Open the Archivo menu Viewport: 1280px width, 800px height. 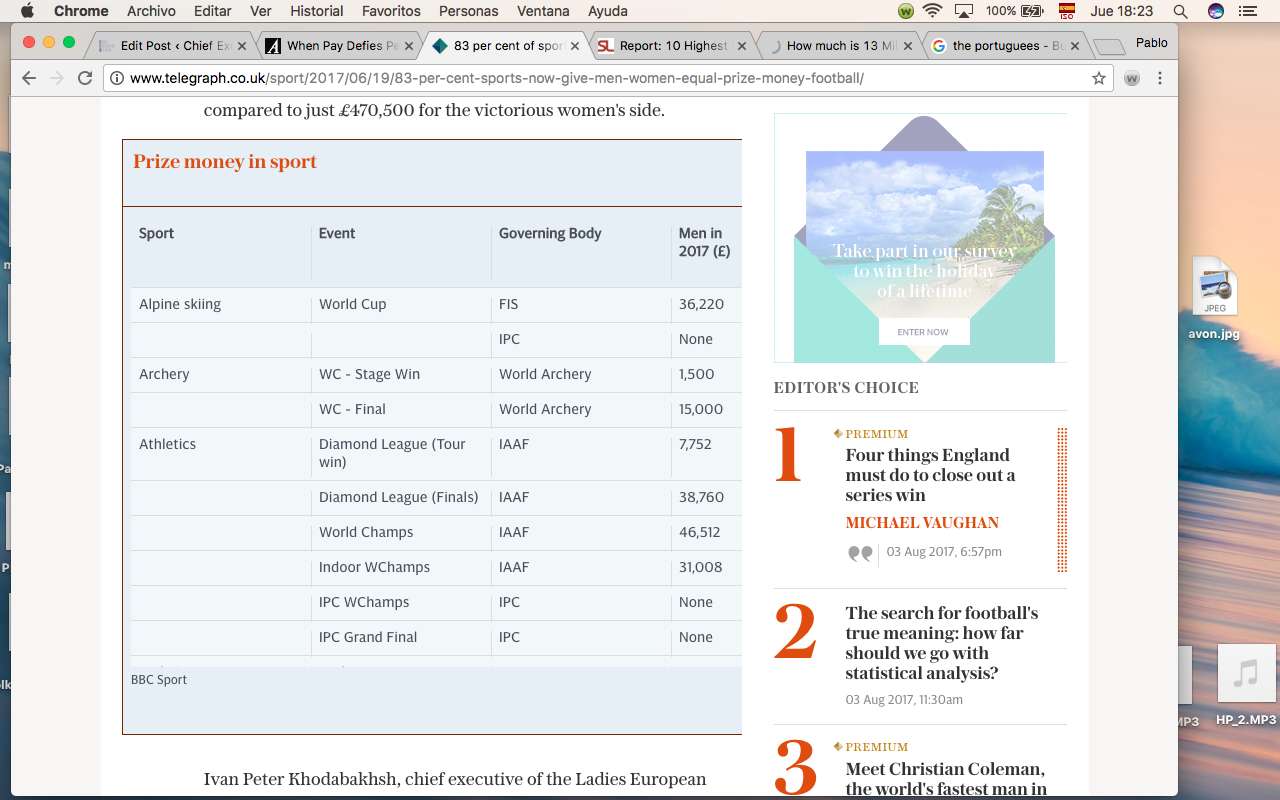[x=151, y=11]
